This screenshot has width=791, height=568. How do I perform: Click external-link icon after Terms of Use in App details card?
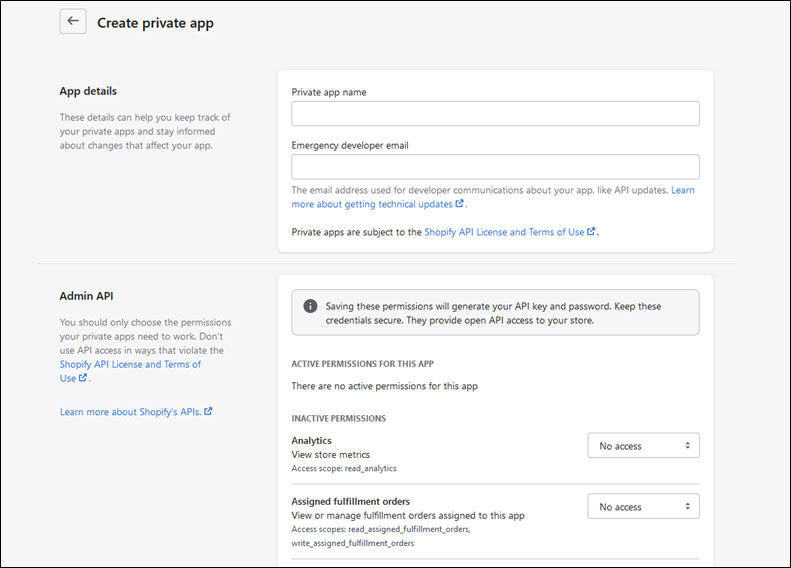pos(592,232)
